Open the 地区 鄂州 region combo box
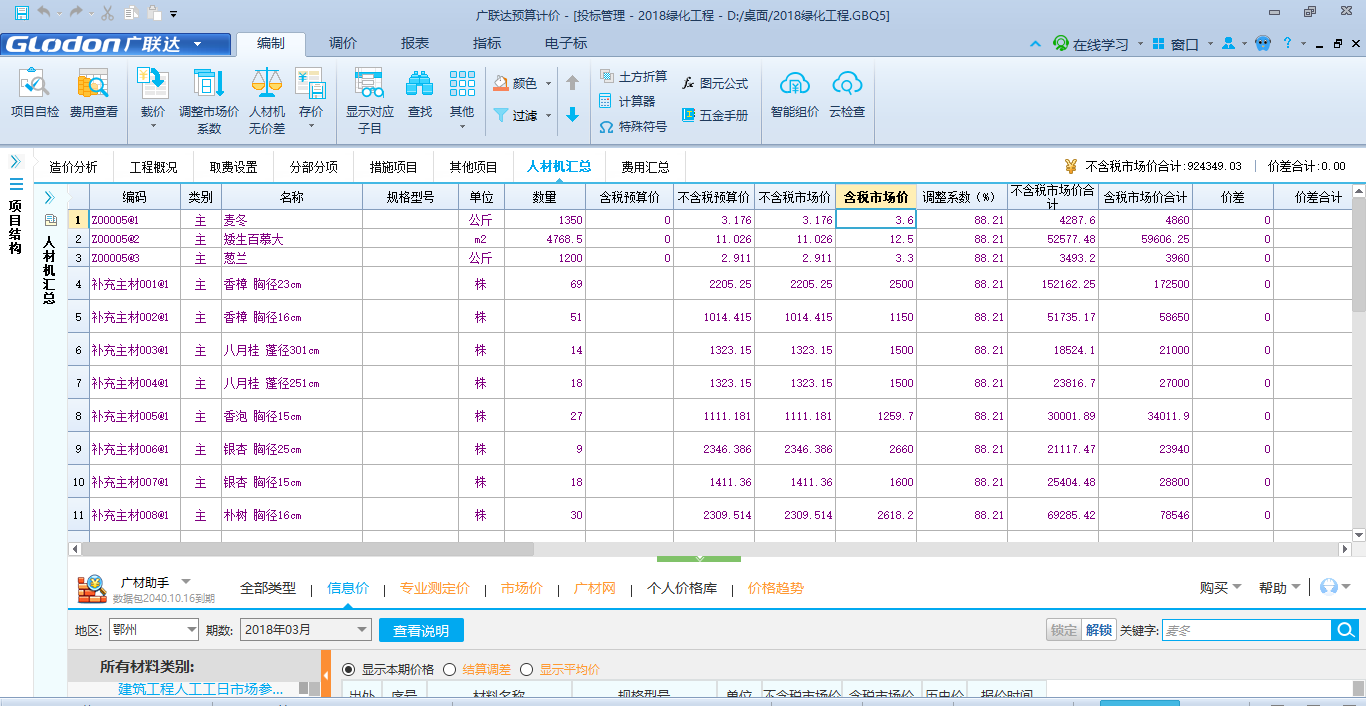The height and width of the screenshot is (706, 1366). [x=152, y=630]
